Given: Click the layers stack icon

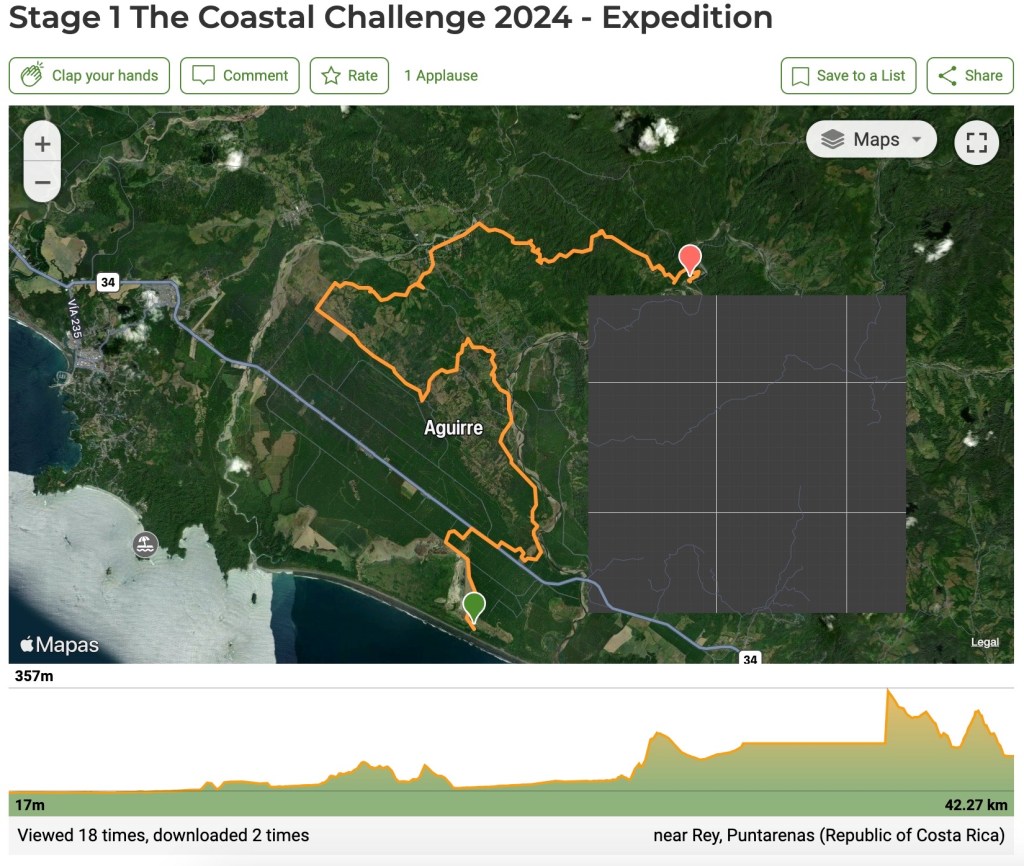Looking at the screenshot, I should click(833, 140).
